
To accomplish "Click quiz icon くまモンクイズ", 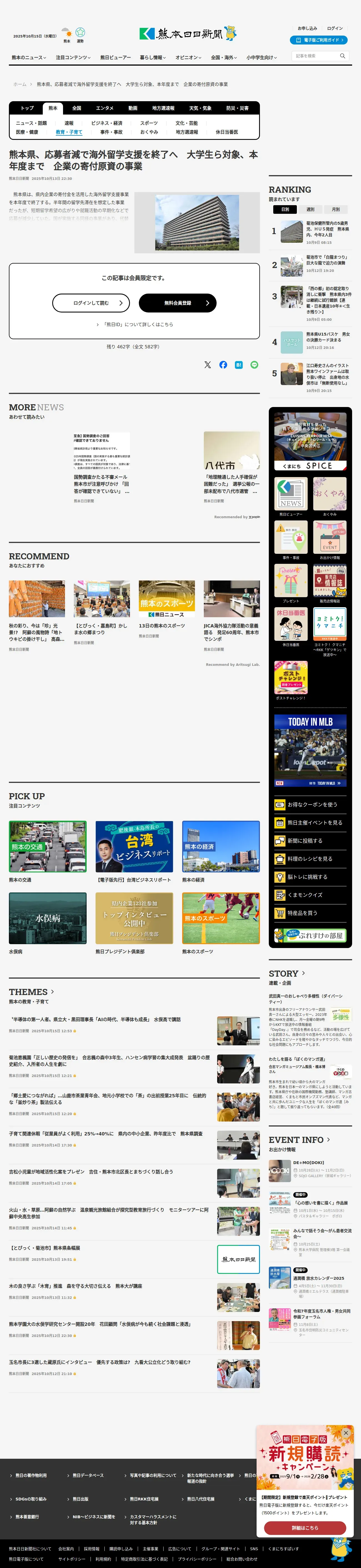I will (280, 895).
